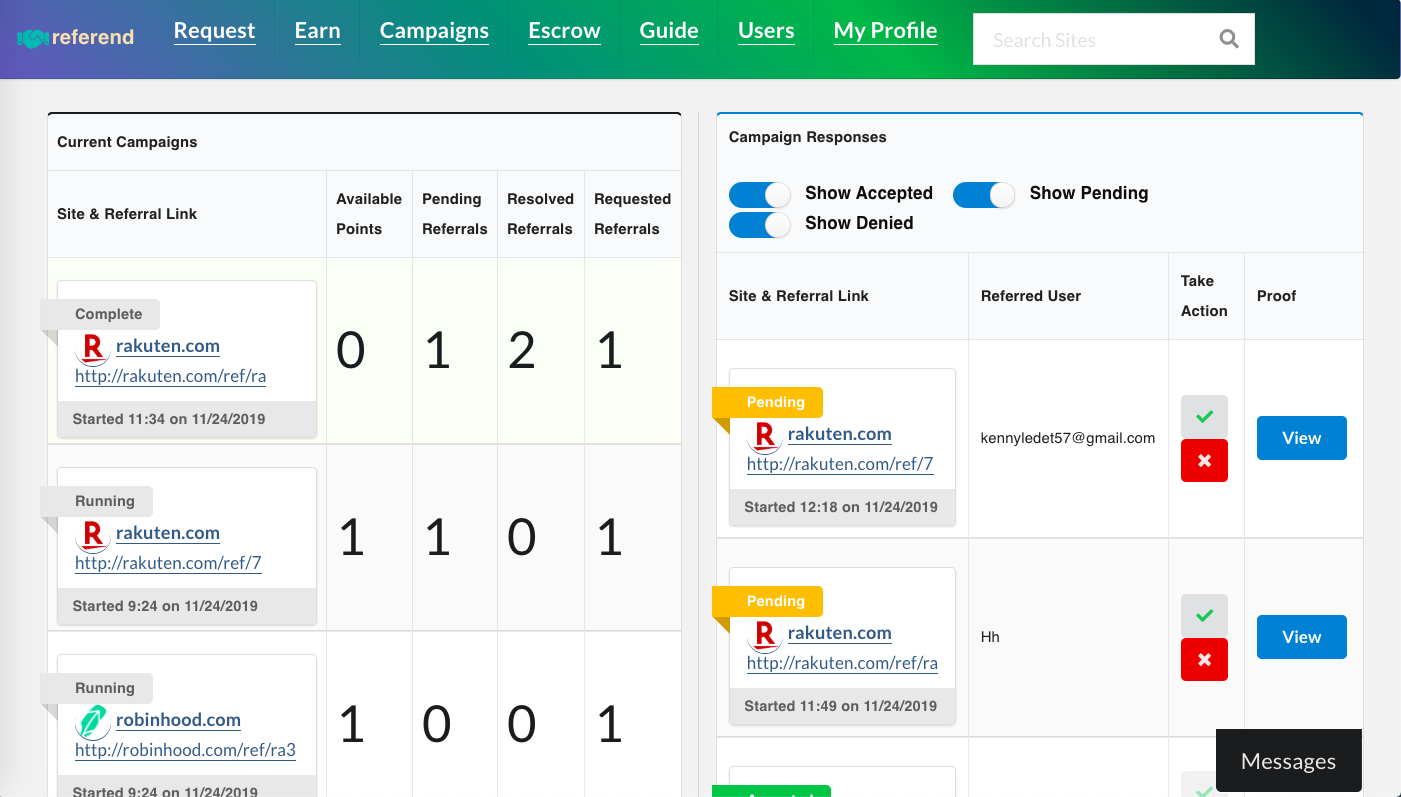Click Pending tag on 11:49 response

pos(768,601)
